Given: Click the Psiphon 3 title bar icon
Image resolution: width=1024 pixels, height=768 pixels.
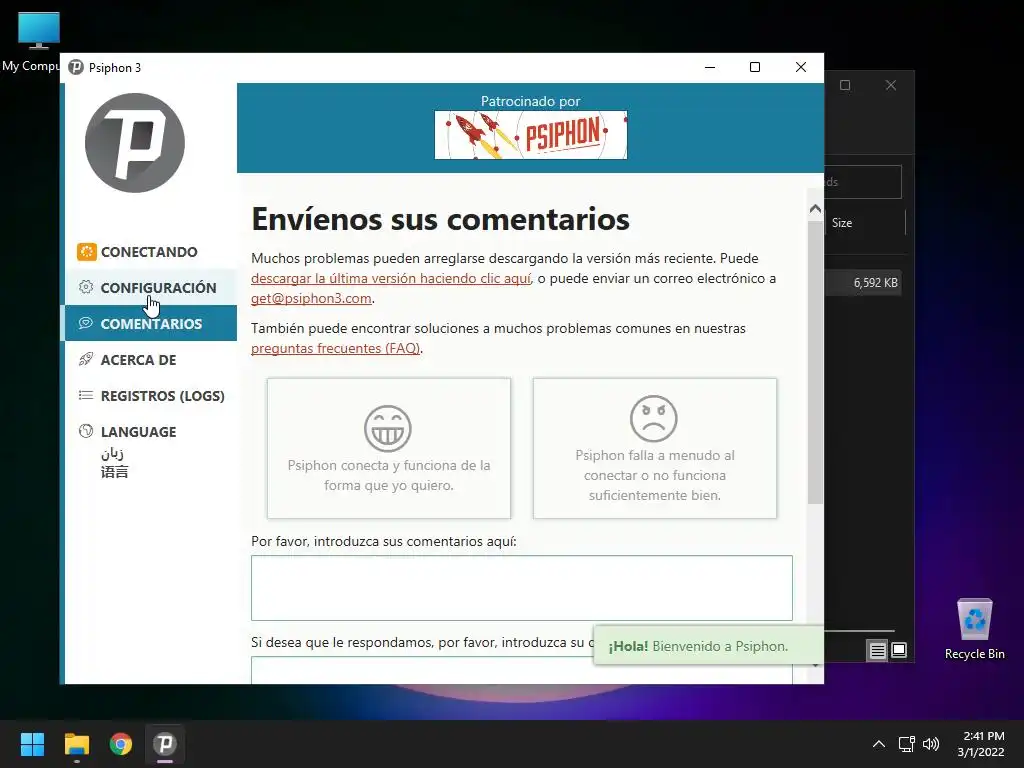Looking at the screenshot, I should [76, 67].
